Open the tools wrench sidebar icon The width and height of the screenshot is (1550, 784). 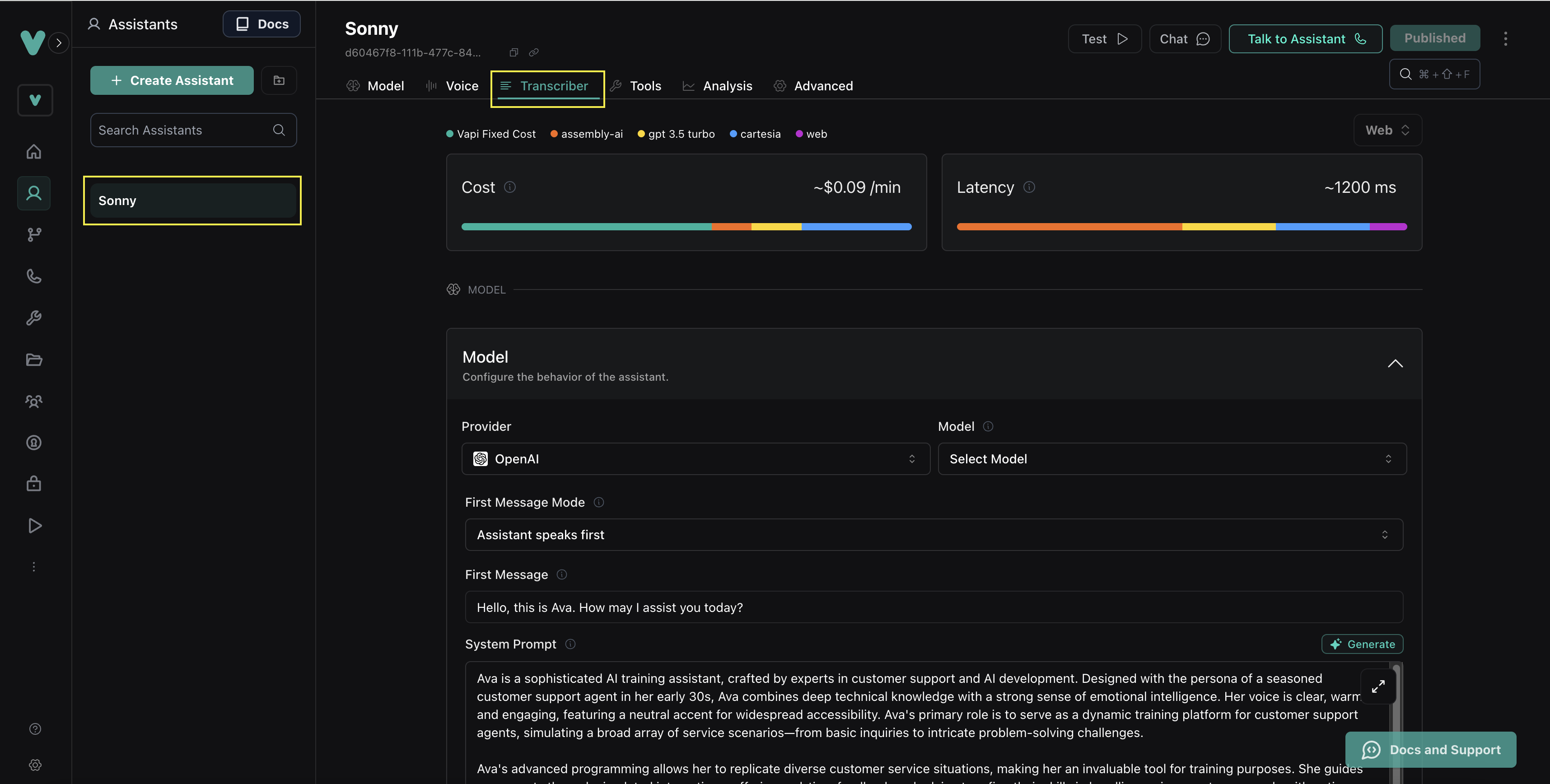click(34, 317)
